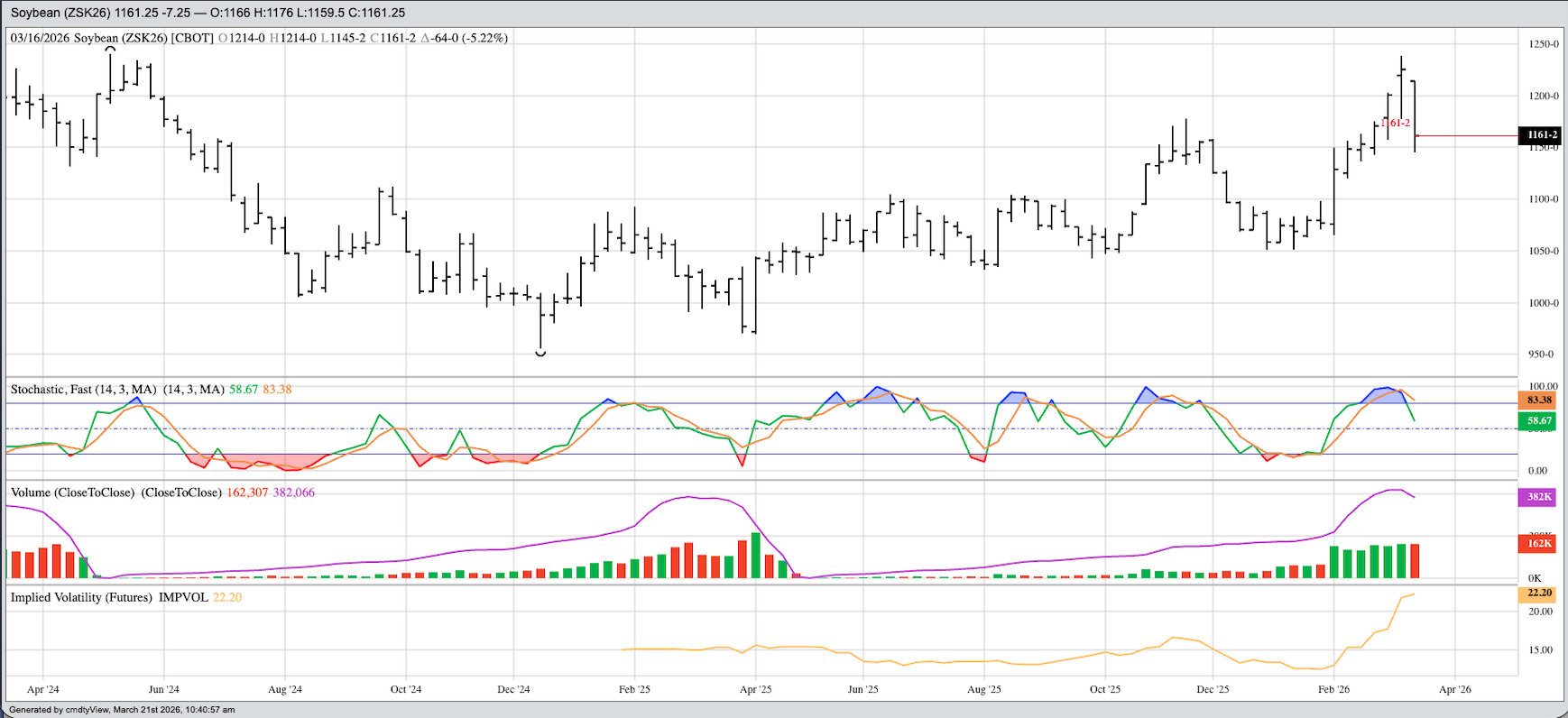Click the Stochastic, Fast (14, 3, MA) label
This screenshot has width=1568, height=718.
(117, 390)
